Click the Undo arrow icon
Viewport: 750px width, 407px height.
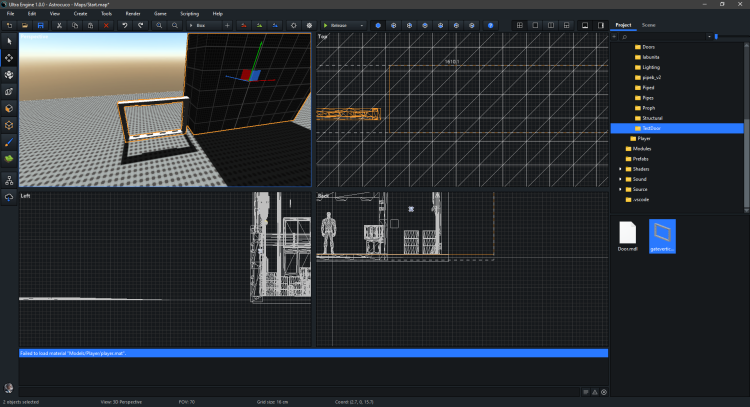click(x=124, y=24)
